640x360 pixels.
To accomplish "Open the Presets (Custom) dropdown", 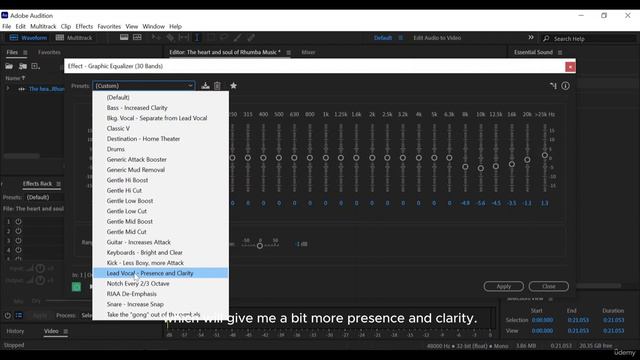I will point(144,86).
